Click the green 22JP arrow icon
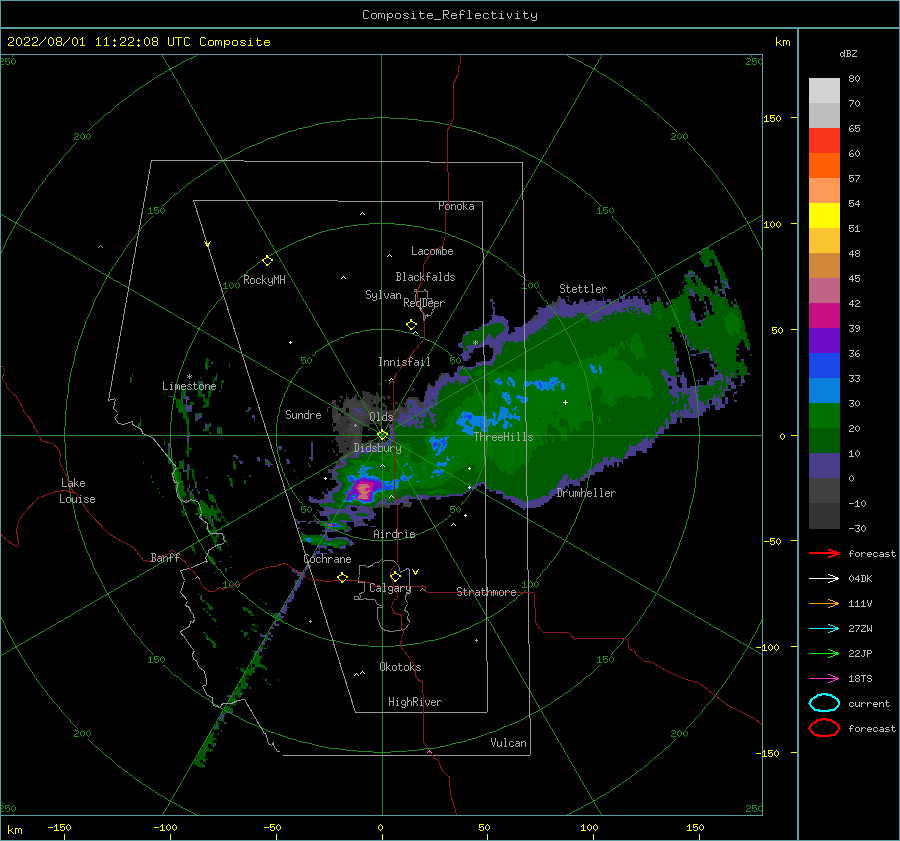 [x=824, y=653]
